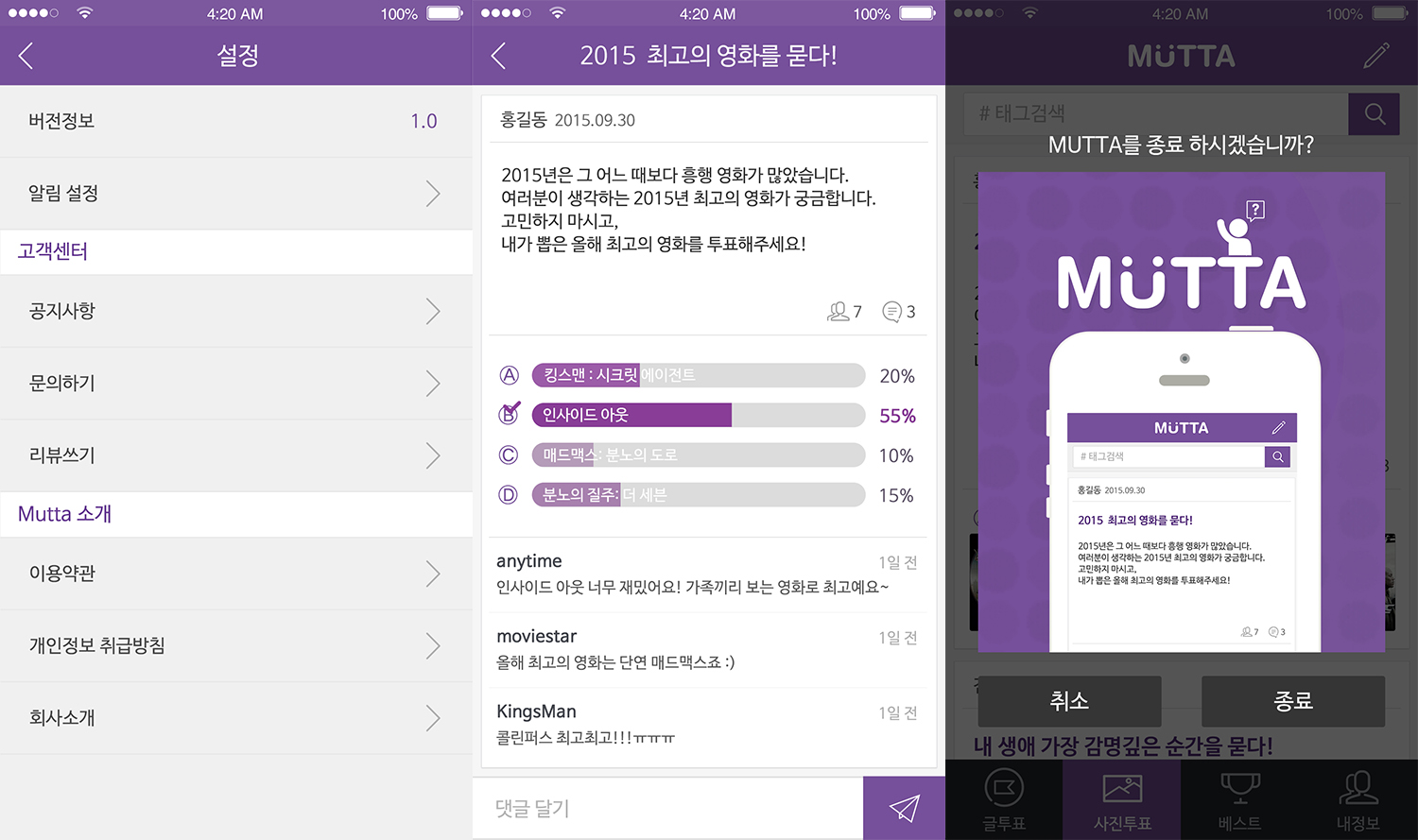The height and width of the screenshot is (840, 1418).
Task: Click the 킹스맨 : 시크릿 에이전트 result bar
Action: tap(699, 375)
